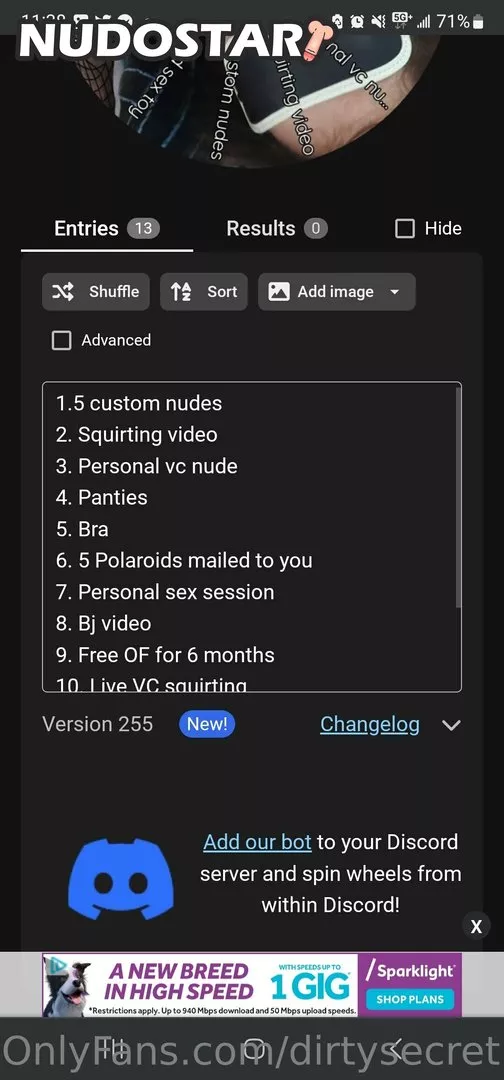Click the Add image picture icon
Image resolution: width=504 pixels, height=1080 pixels.
(279, 292)
